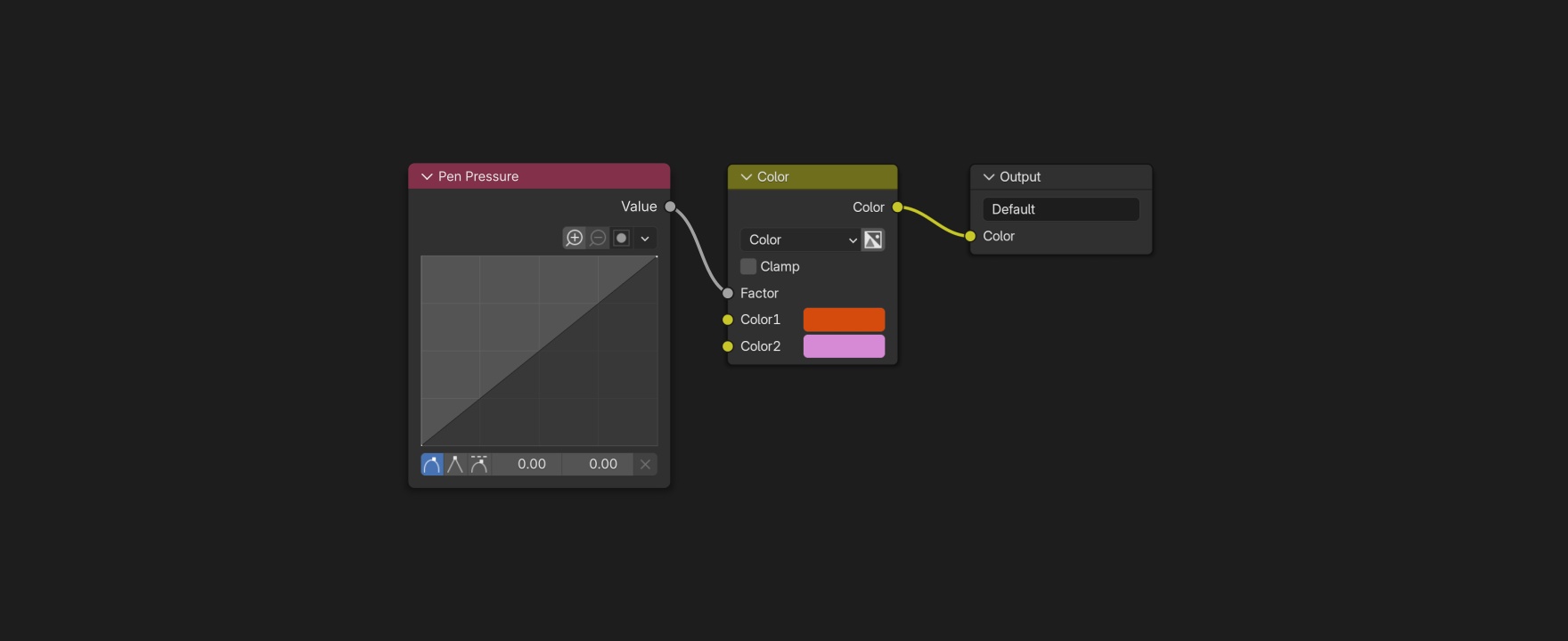Click the Factor input socket

pos(728,293)
